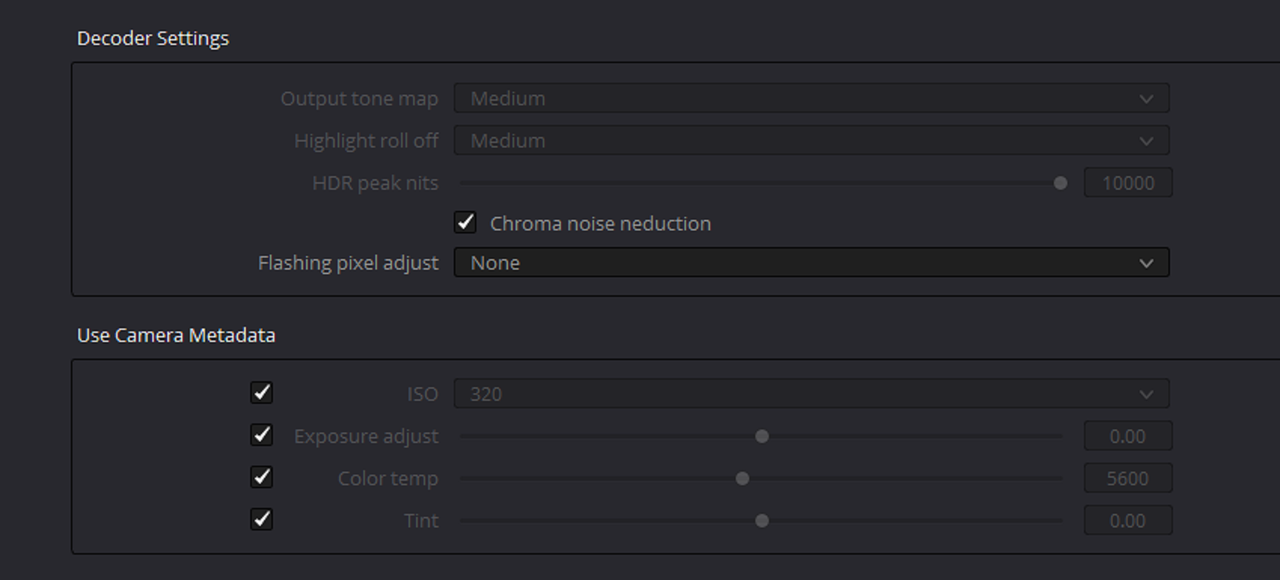Uncheck the Exposure adjust metadata checkbox
The height and width of the screenshot is (580, 1280).
[x=261, y=435]
